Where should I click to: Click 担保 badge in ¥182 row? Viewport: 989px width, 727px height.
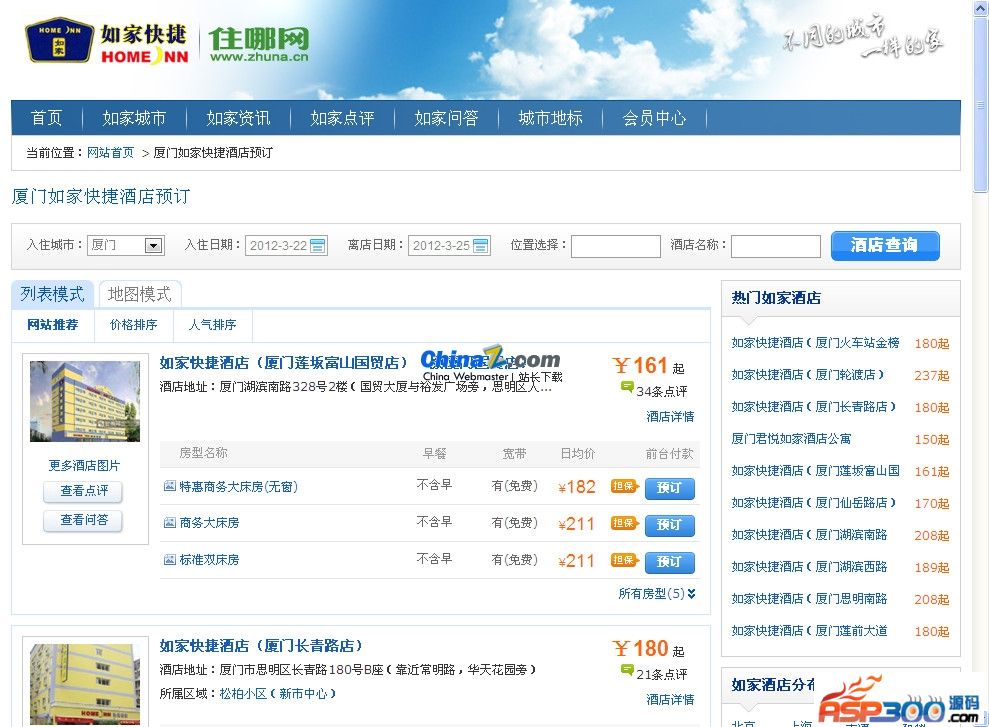point(624,486)
